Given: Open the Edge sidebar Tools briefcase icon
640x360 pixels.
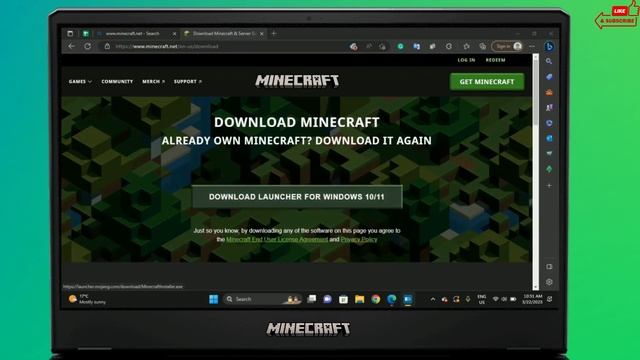Looking at the screenshot, I should point(549,92).
